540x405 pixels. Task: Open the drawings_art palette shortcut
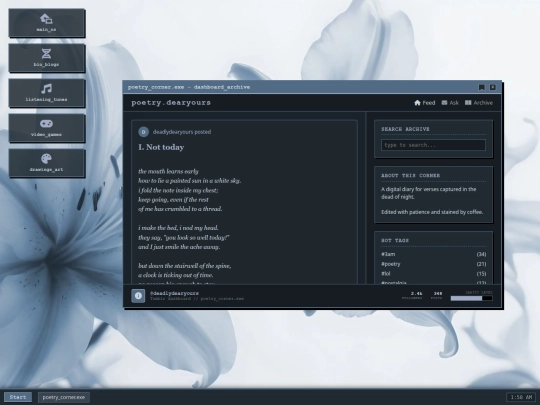[x=47, y=163]
